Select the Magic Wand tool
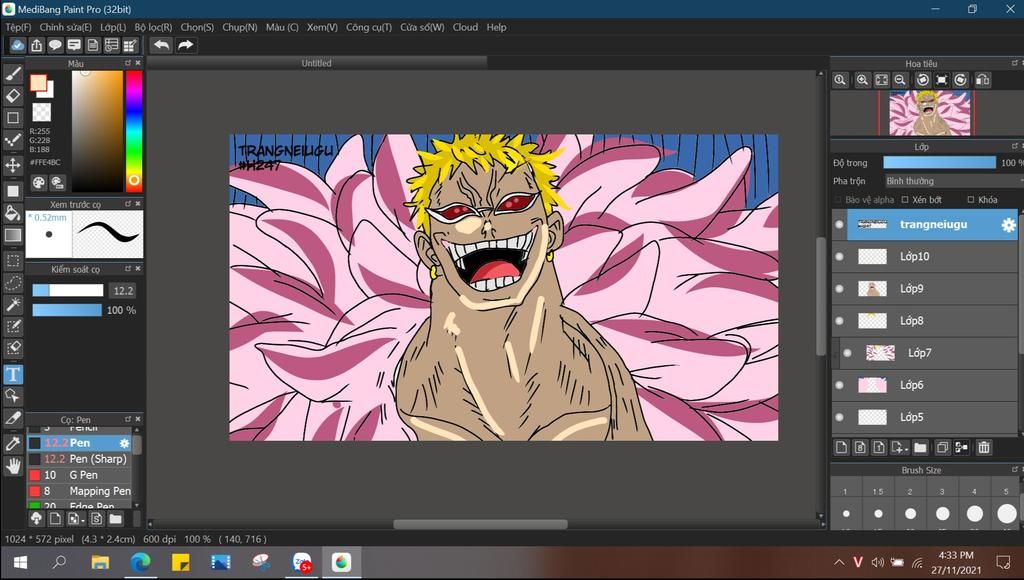Screen dimensions: 1024x580 (13, 304)
